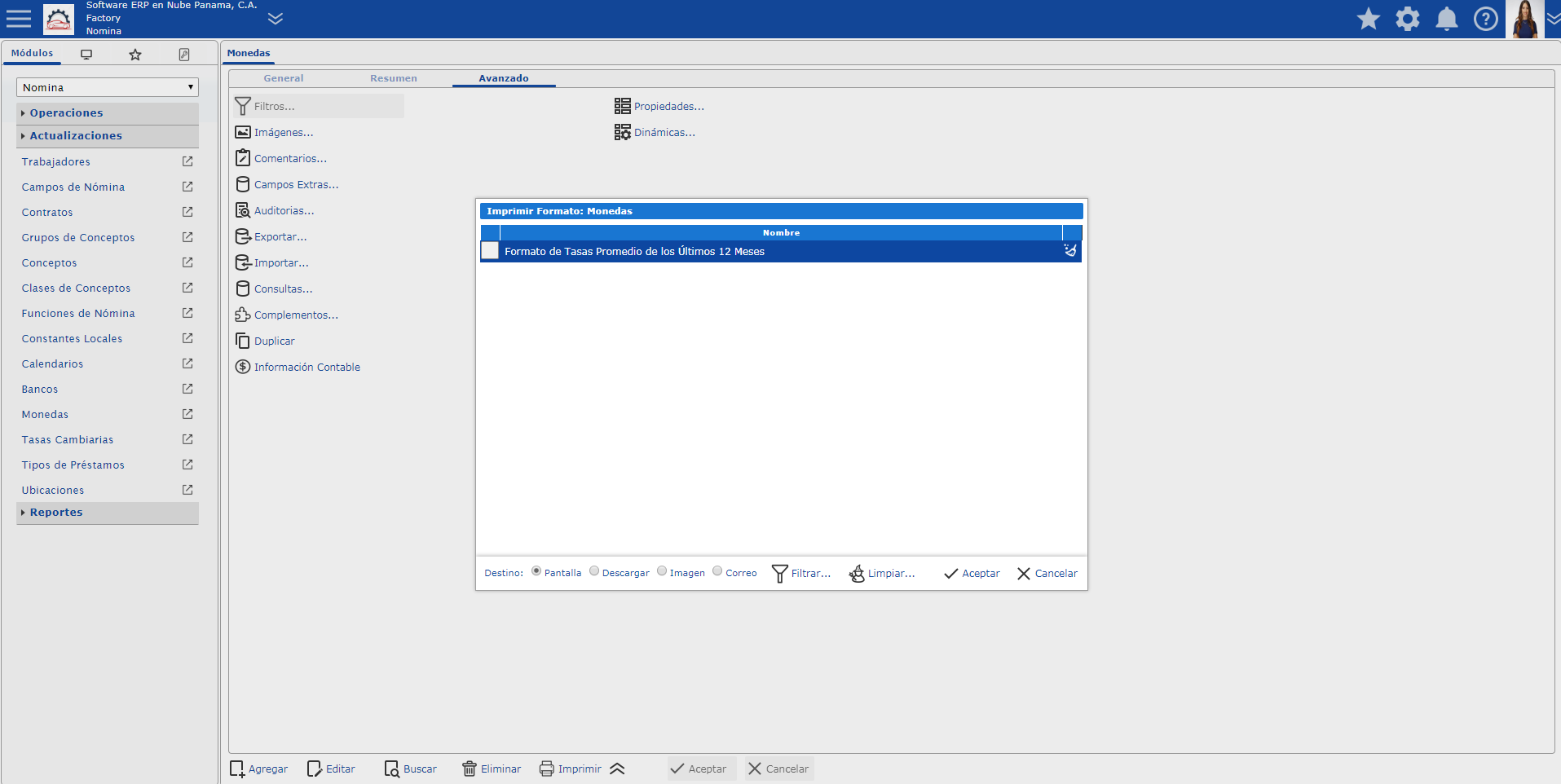Click Eliminar in bottom toolbar

[492, 769]
